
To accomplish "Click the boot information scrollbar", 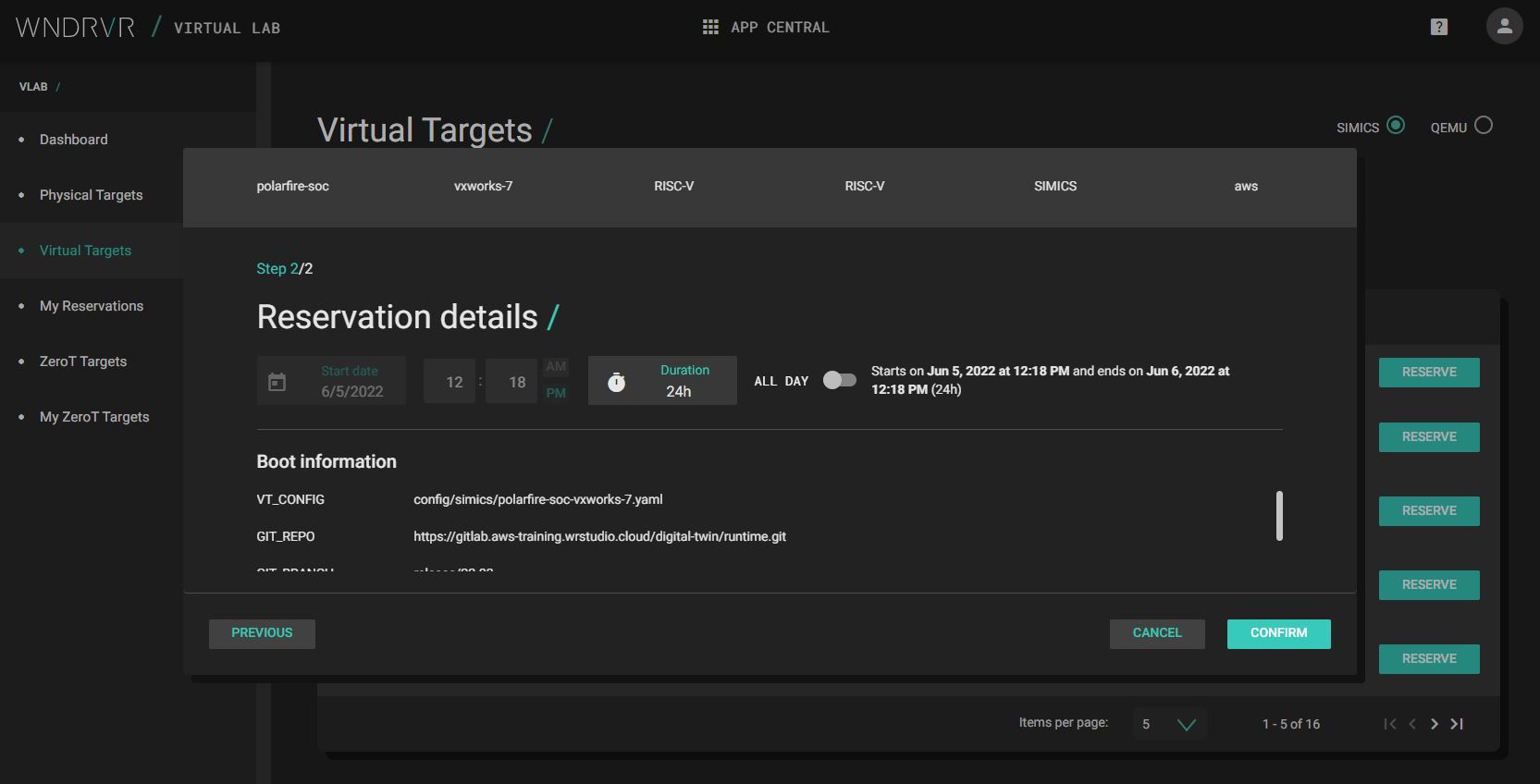I will click(1279, 515).
